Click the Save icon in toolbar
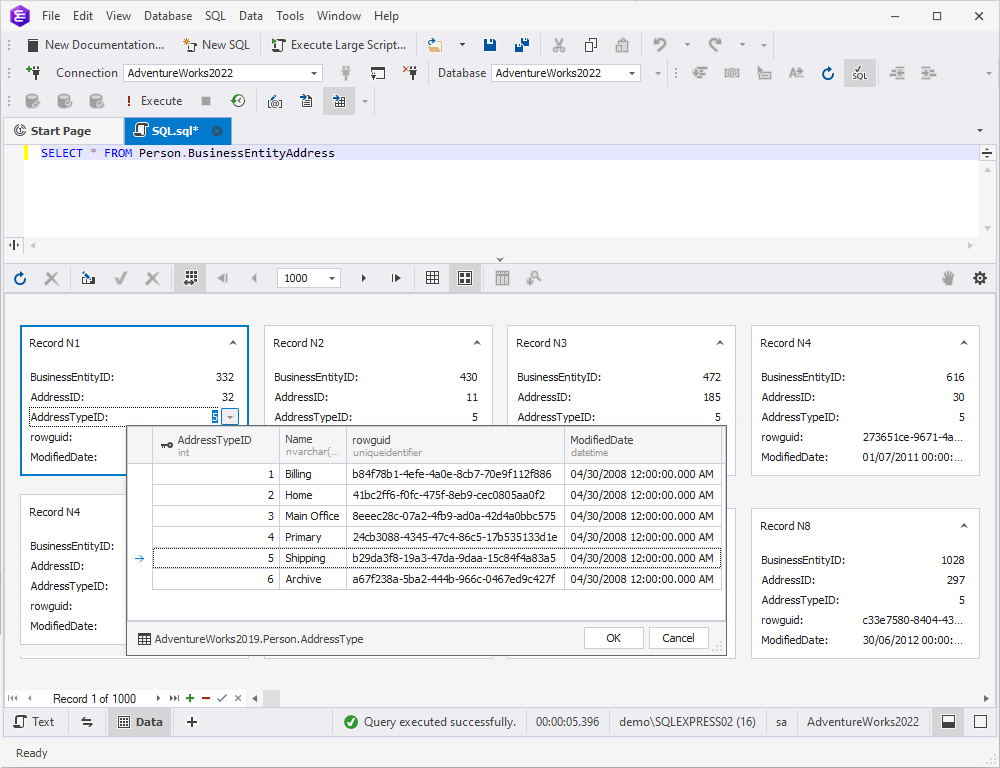Viewport: 1000px width, 768px height. 490,45
